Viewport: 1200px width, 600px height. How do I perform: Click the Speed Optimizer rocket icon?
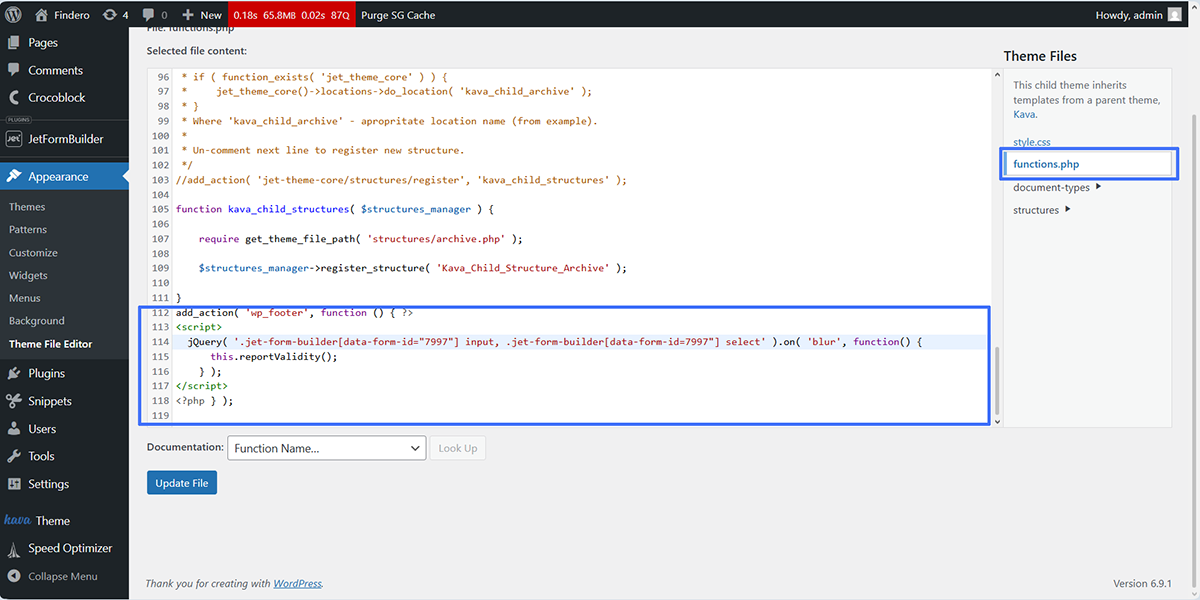click(14, 548)
